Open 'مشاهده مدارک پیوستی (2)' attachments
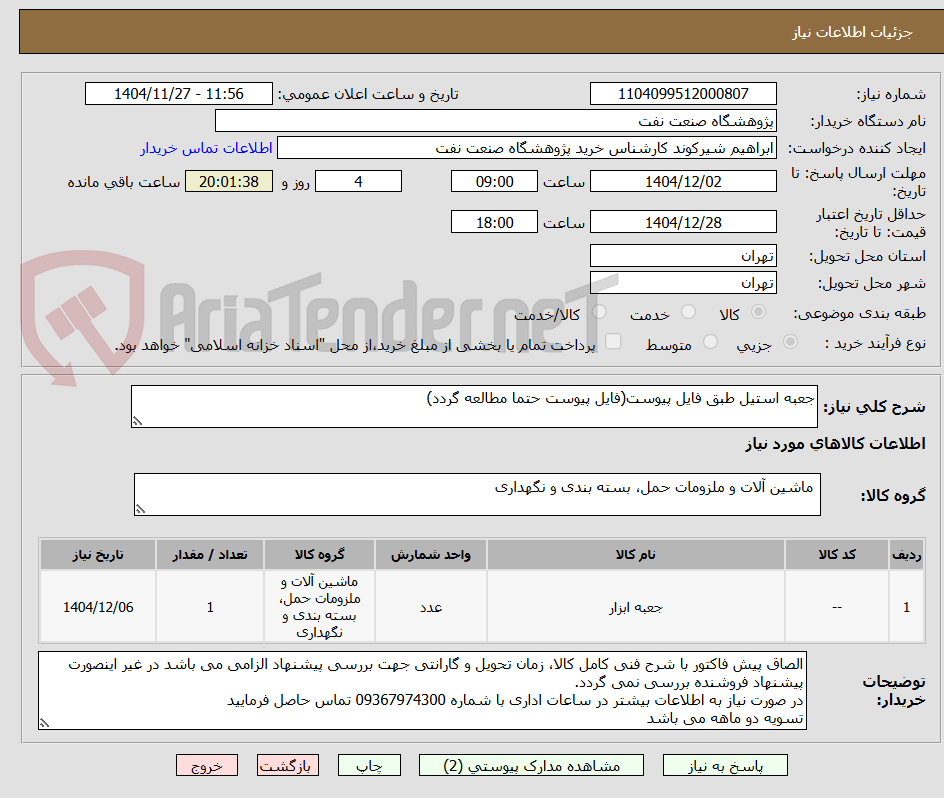This screenshot has width=944, height=798. coord(531,765)
